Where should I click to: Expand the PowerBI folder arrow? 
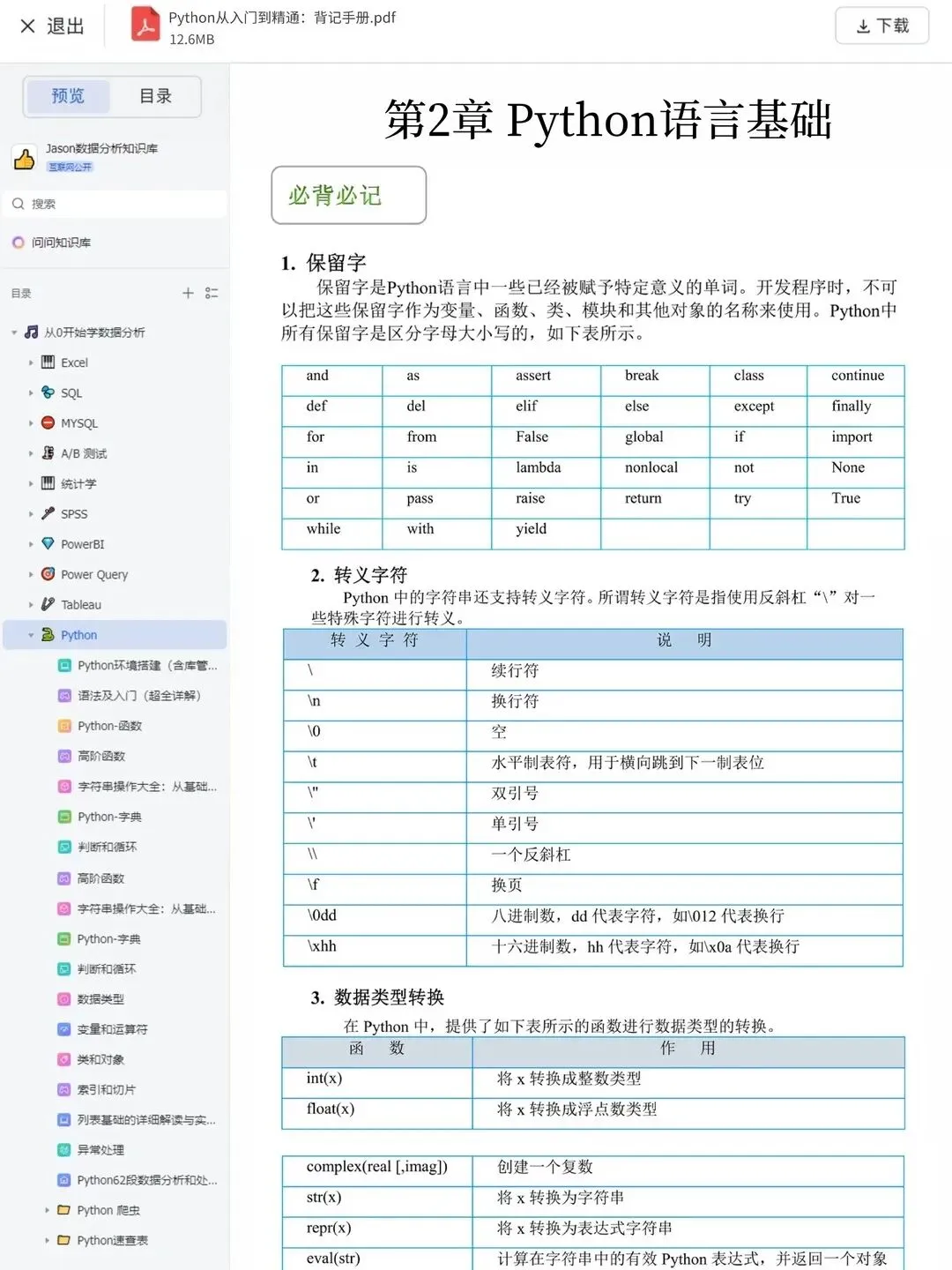coord(31,544)
